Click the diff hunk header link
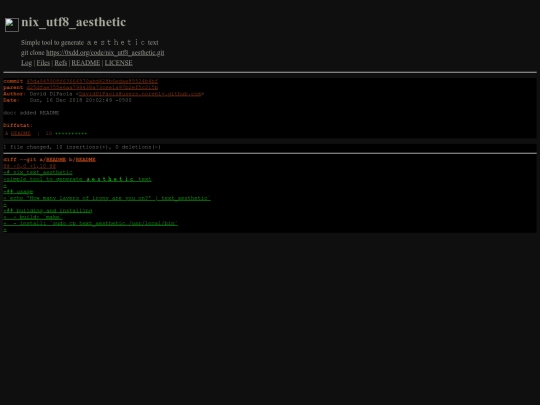540x405 pixels. coord(30,166)
